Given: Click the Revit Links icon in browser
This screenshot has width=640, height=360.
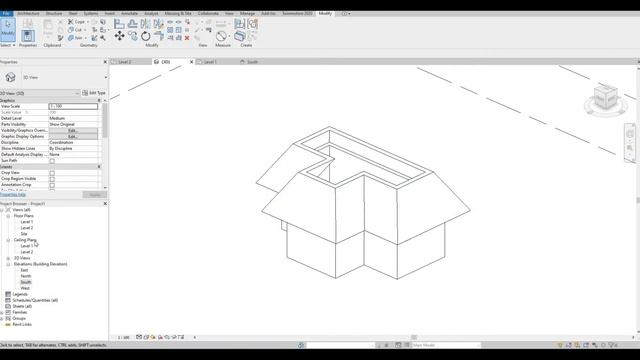Looking at the screenshot, I should 8,324.
